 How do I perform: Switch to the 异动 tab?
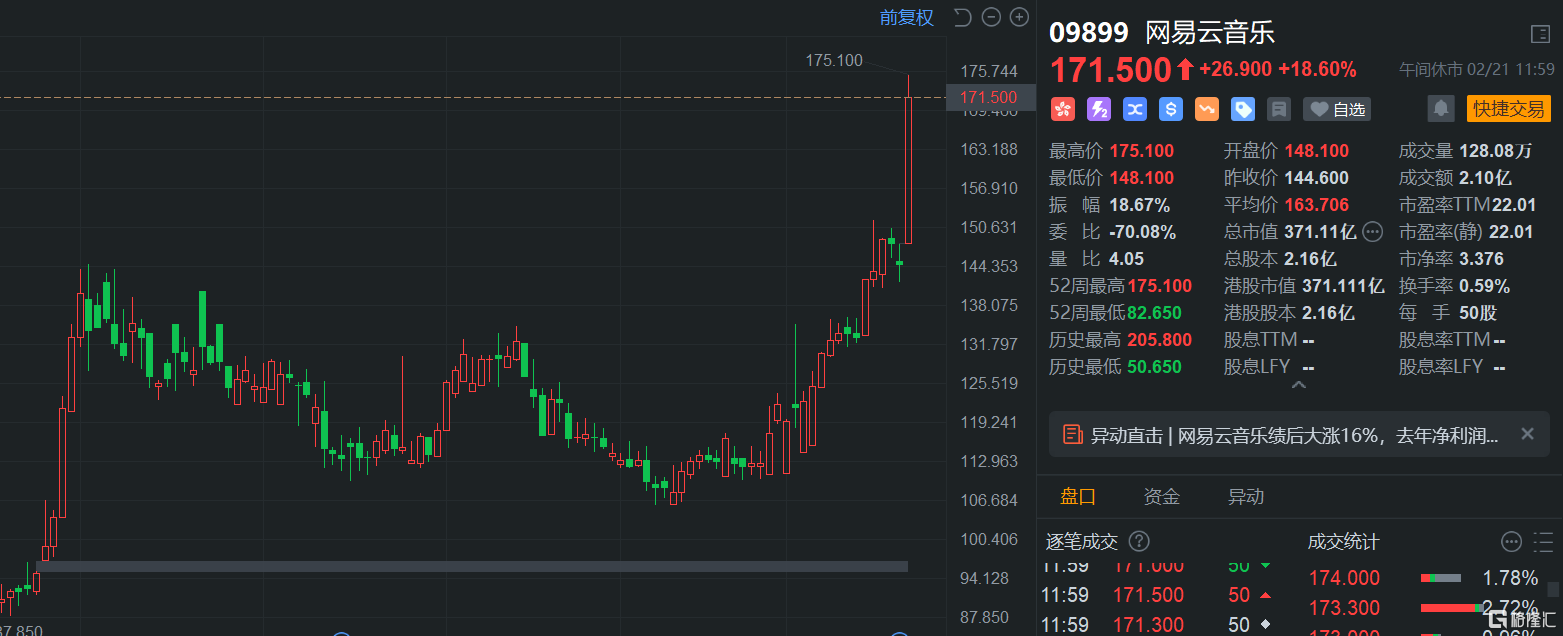[1246, 496]
